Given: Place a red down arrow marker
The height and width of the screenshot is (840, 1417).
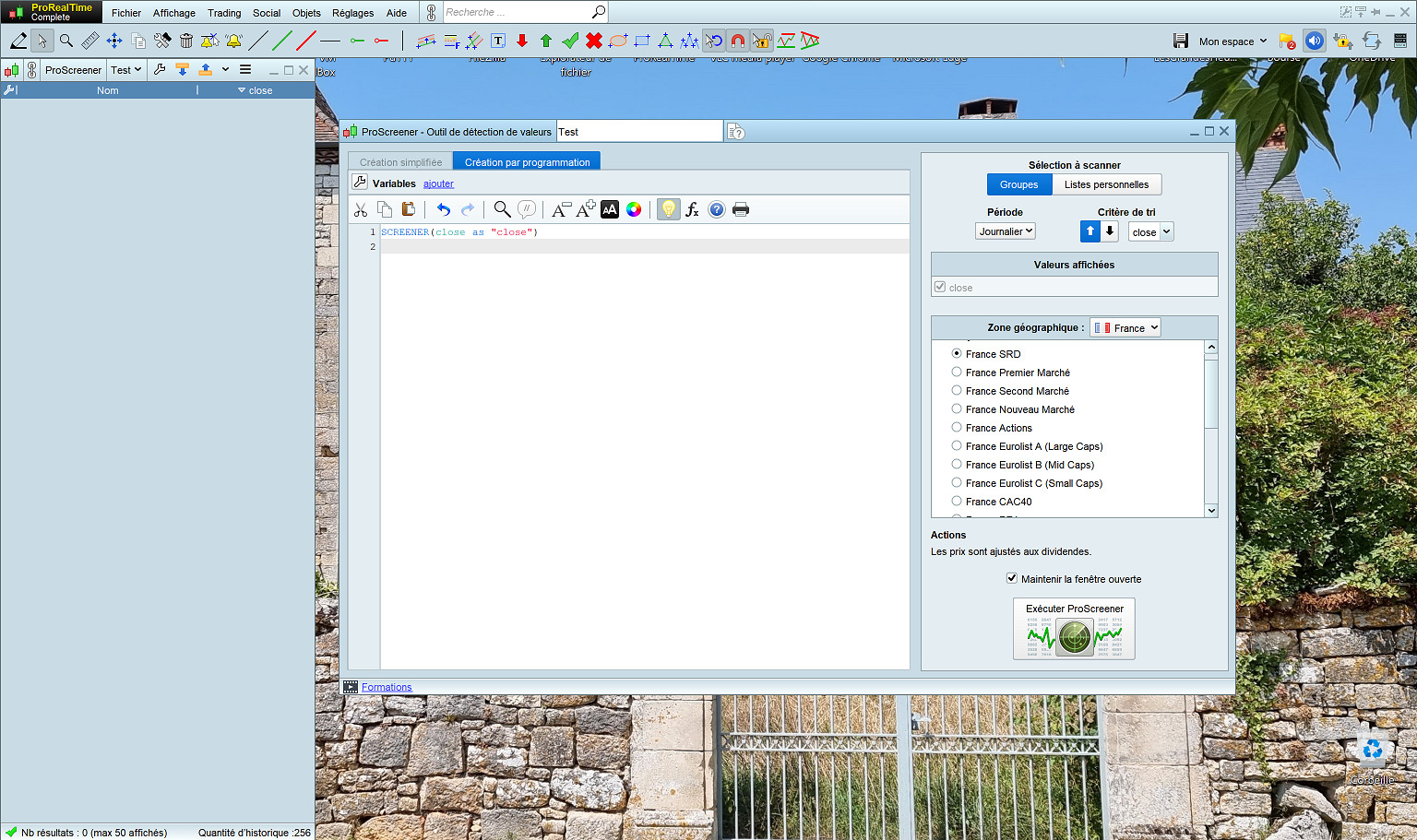Looking at the screenshot, I should (522, 41).
